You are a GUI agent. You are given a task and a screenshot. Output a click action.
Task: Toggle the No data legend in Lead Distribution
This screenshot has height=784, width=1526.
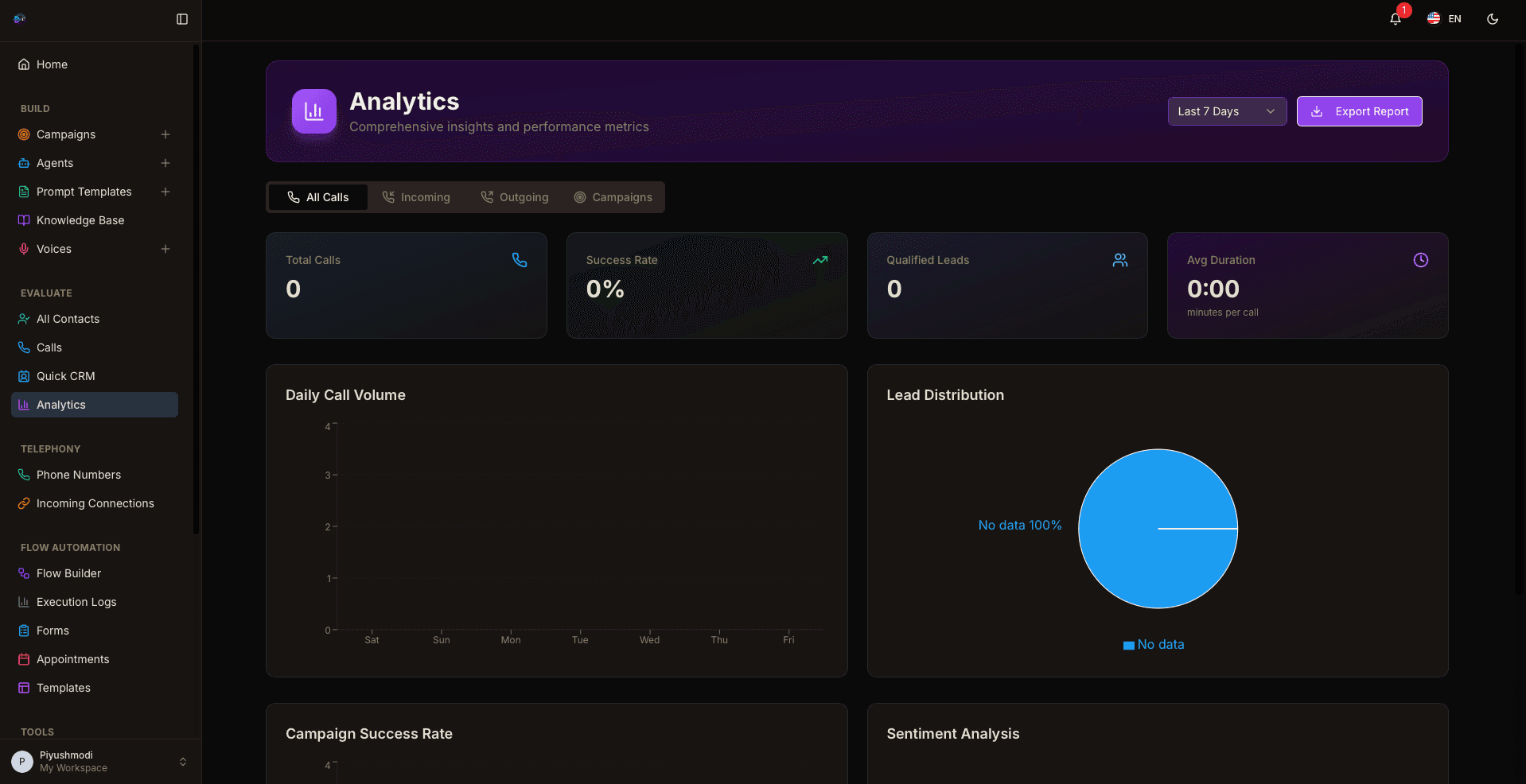1154,645
